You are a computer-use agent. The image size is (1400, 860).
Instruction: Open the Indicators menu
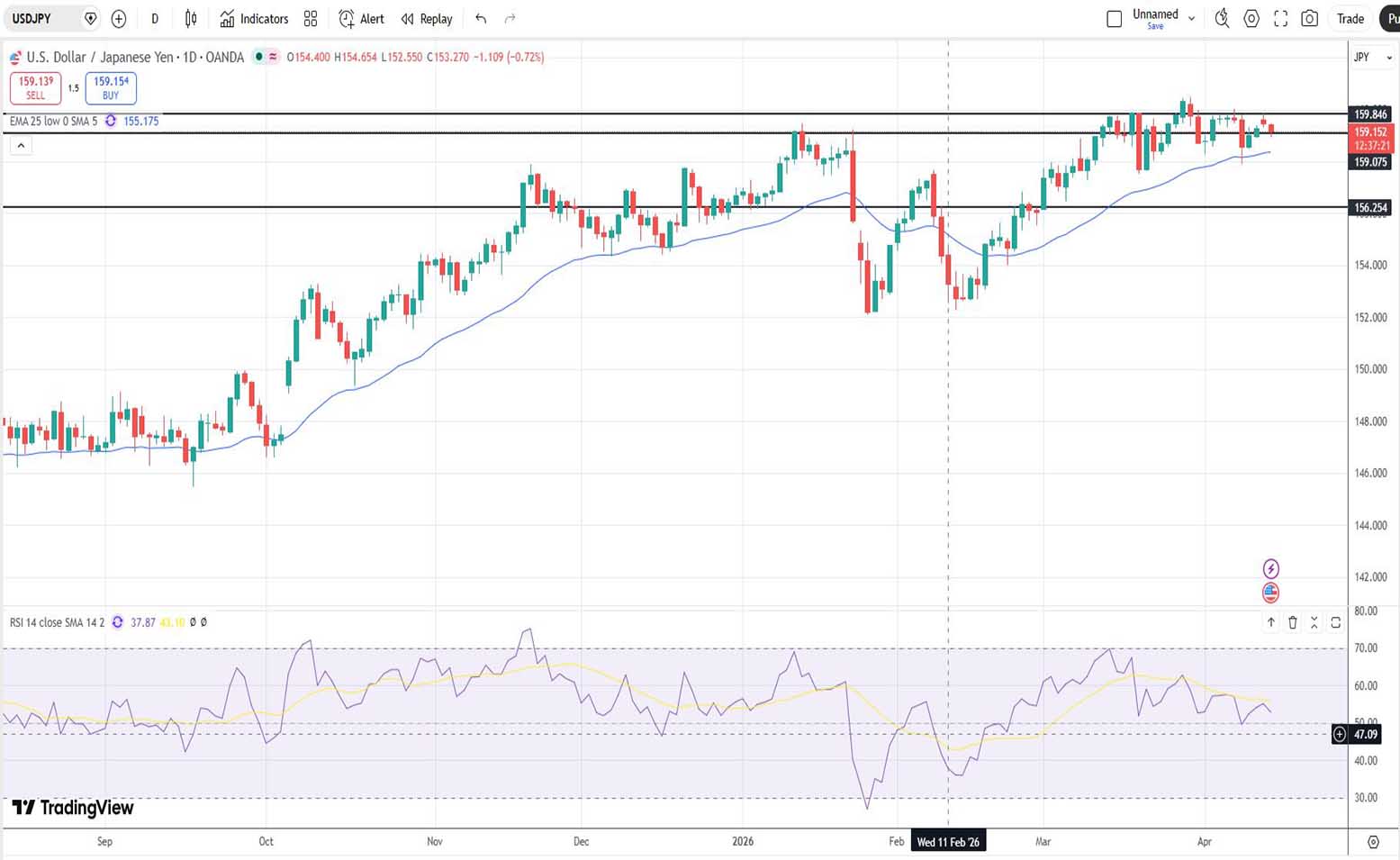[x=254, y=19]
